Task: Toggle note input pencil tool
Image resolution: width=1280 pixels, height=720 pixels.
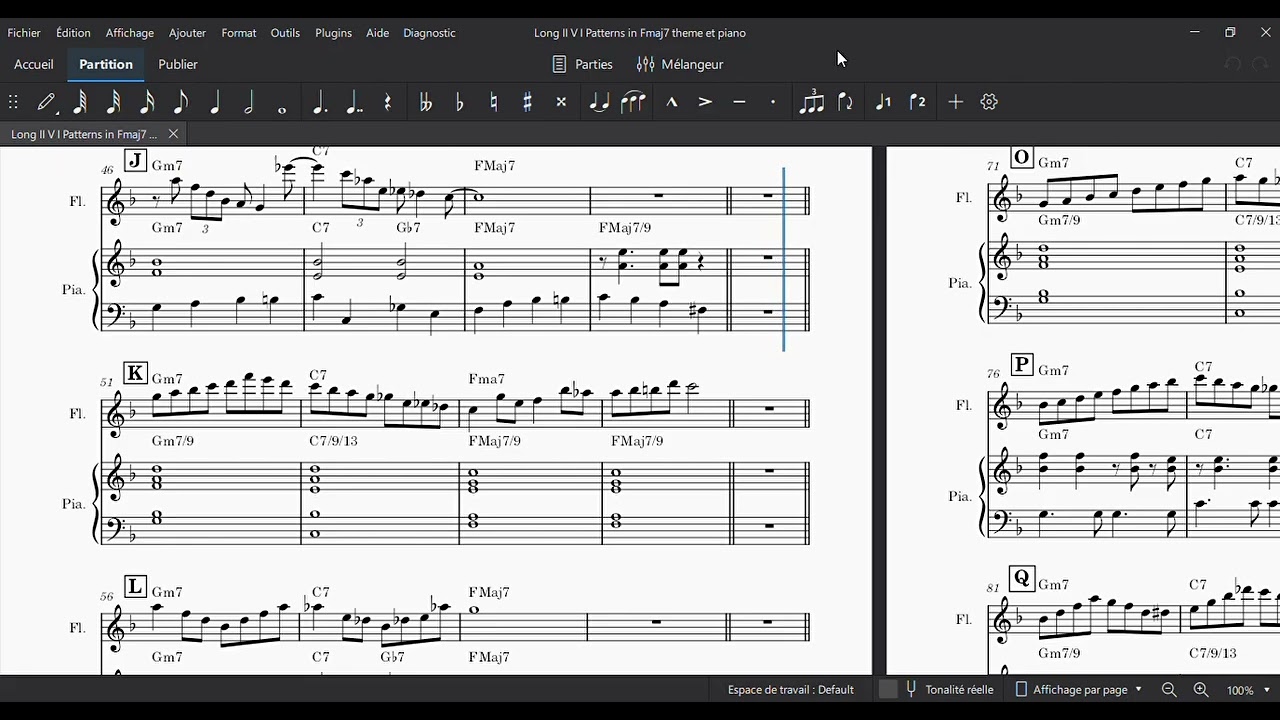Action: click(x=46, y=102)
